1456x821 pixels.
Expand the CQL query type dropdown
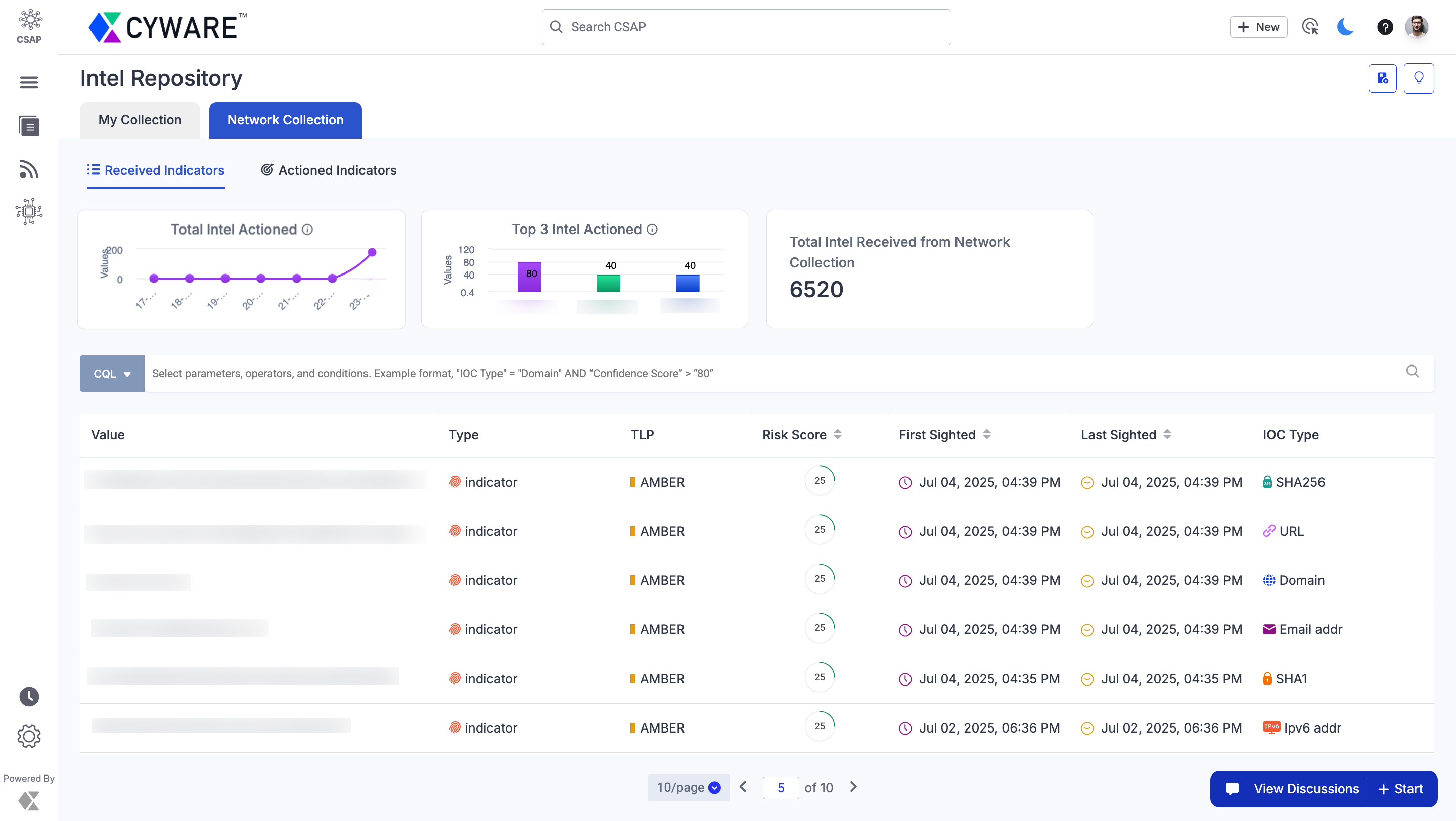pyautogui.click(x=112, y=374)
